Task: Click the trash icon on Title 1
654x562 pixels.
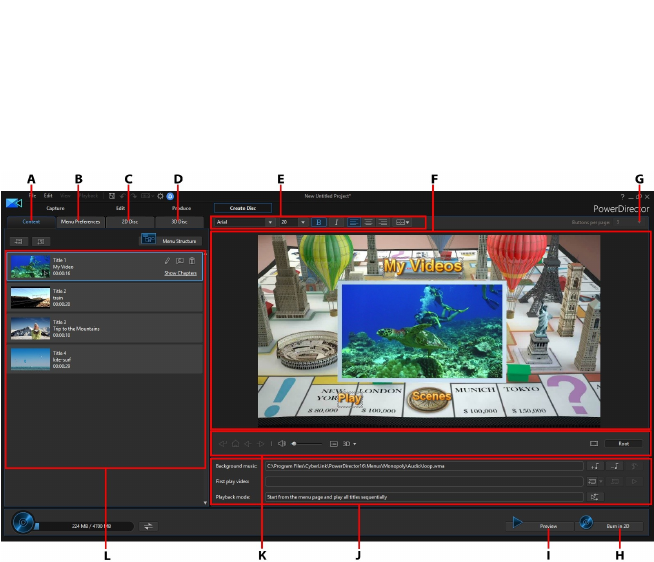Action: pyautogui.click(x=192, y=261)
